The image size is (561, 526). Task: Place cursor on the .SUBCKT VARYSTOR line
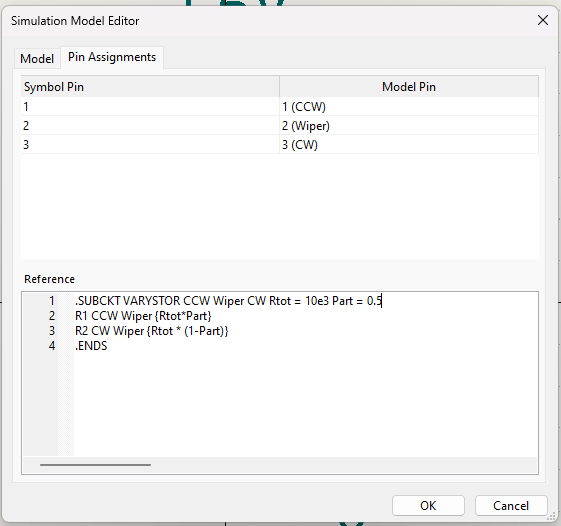228,301
